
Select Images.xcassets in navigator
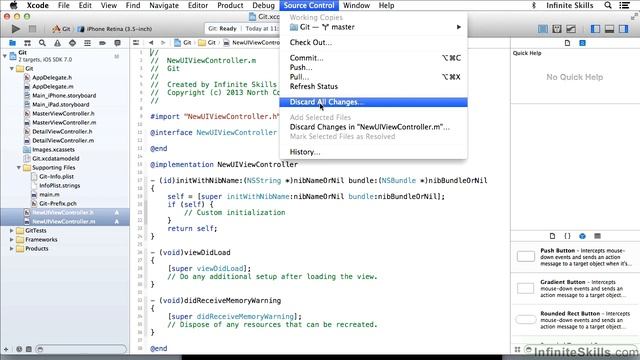(x=53, y=149)
